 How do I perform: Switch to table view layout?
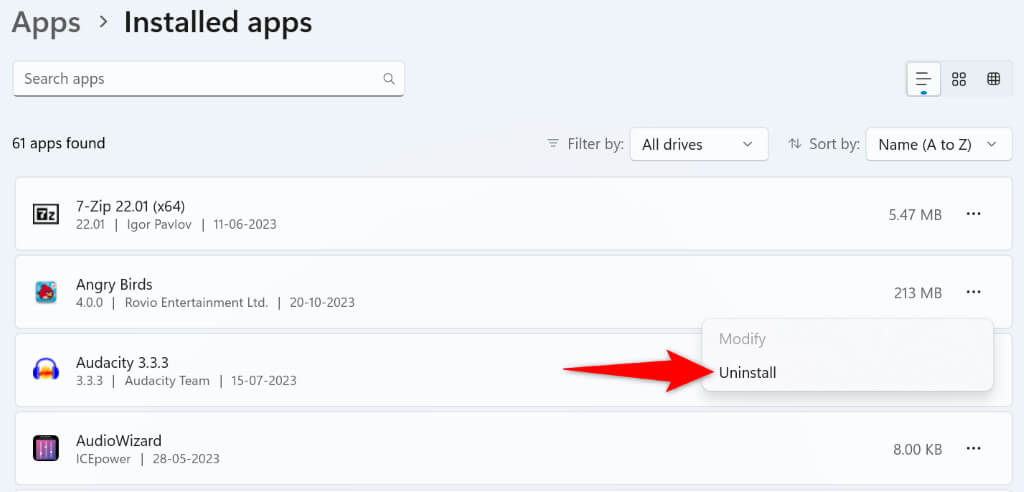tap(994, 79)
